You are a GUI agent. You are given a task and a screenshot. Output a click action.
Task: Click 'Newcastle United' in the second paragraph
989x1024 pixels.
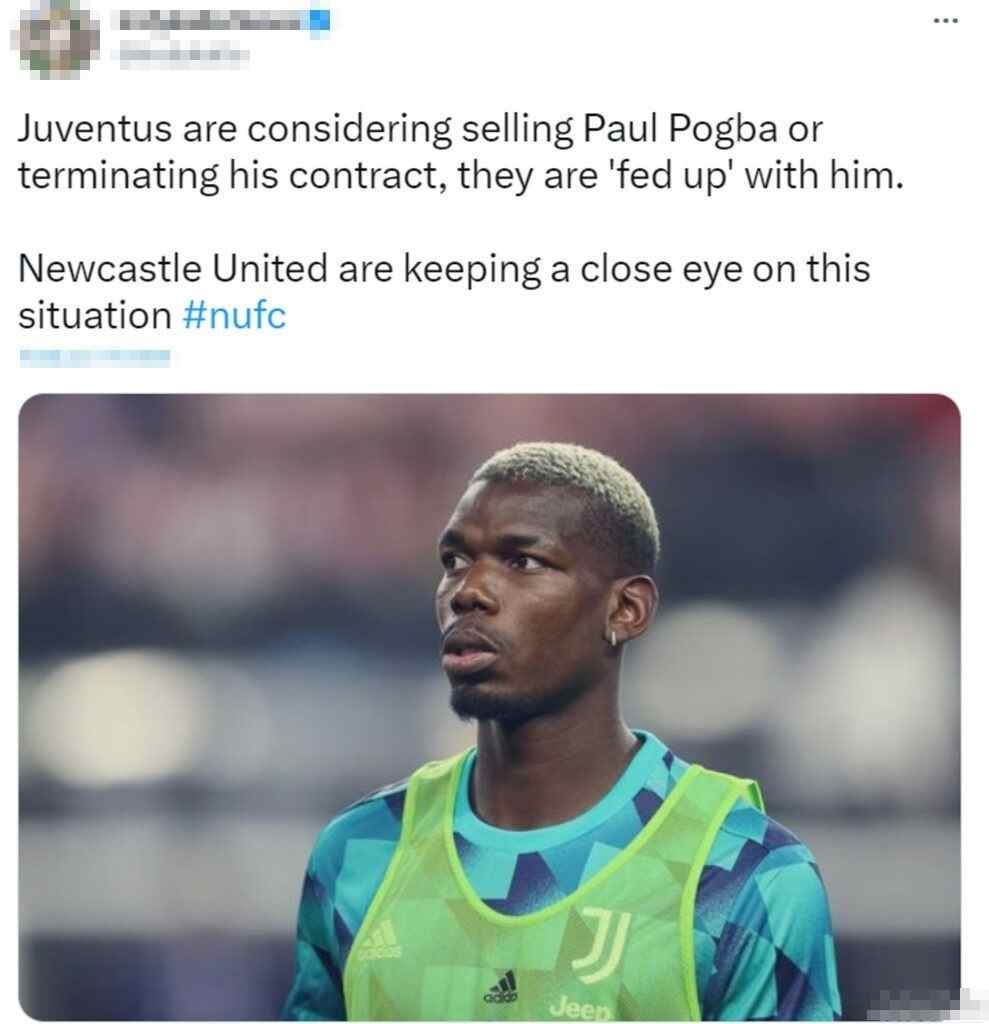(x=173, y=268)
